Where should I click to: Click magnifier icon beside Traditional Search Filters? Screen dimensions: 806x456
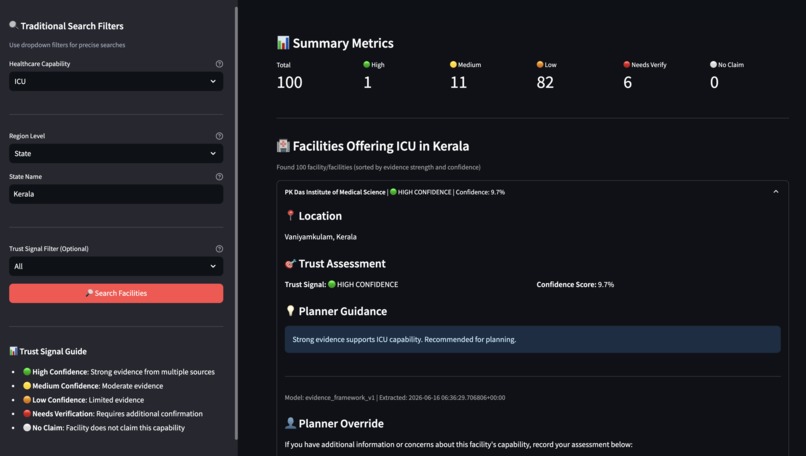point(13,25)
